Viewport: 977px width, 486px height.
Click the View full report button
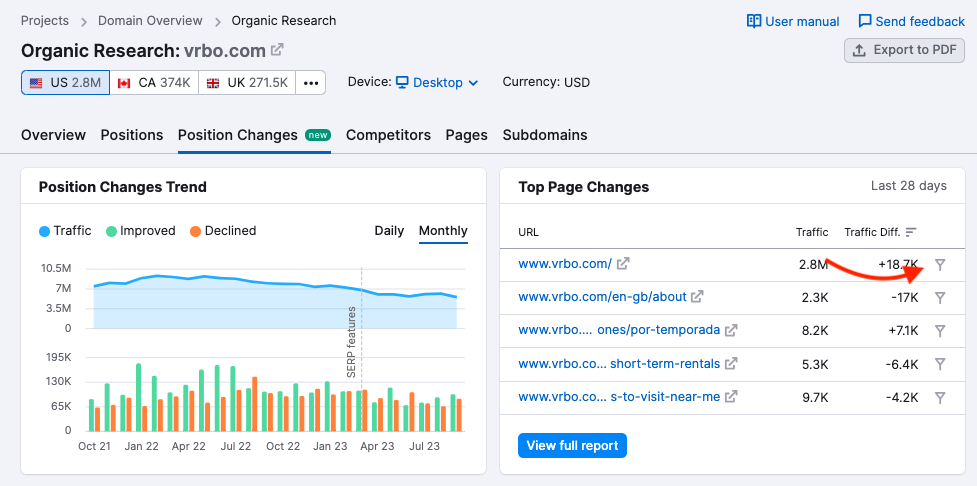[x=572, y=445]
